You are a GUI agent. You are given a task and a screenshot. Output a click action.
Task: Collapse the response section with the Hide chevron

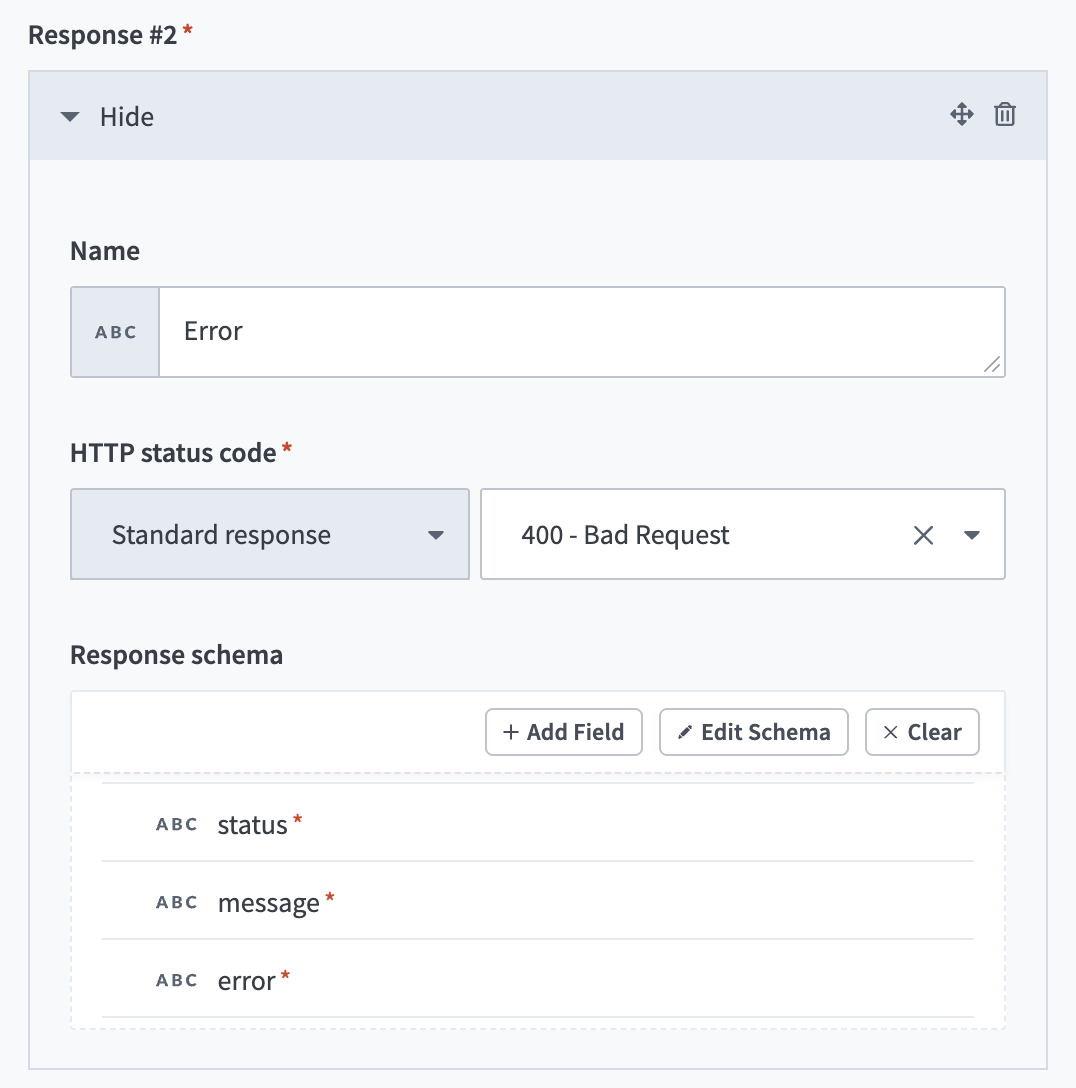click(69, 116)
